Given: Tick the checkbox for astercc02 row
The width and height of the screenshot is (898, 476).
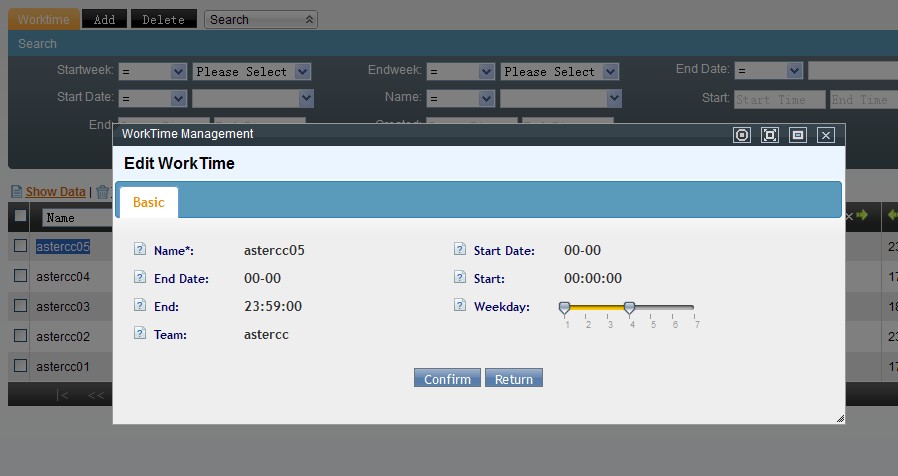Looking at the screenshot, I should coord(20,336).
